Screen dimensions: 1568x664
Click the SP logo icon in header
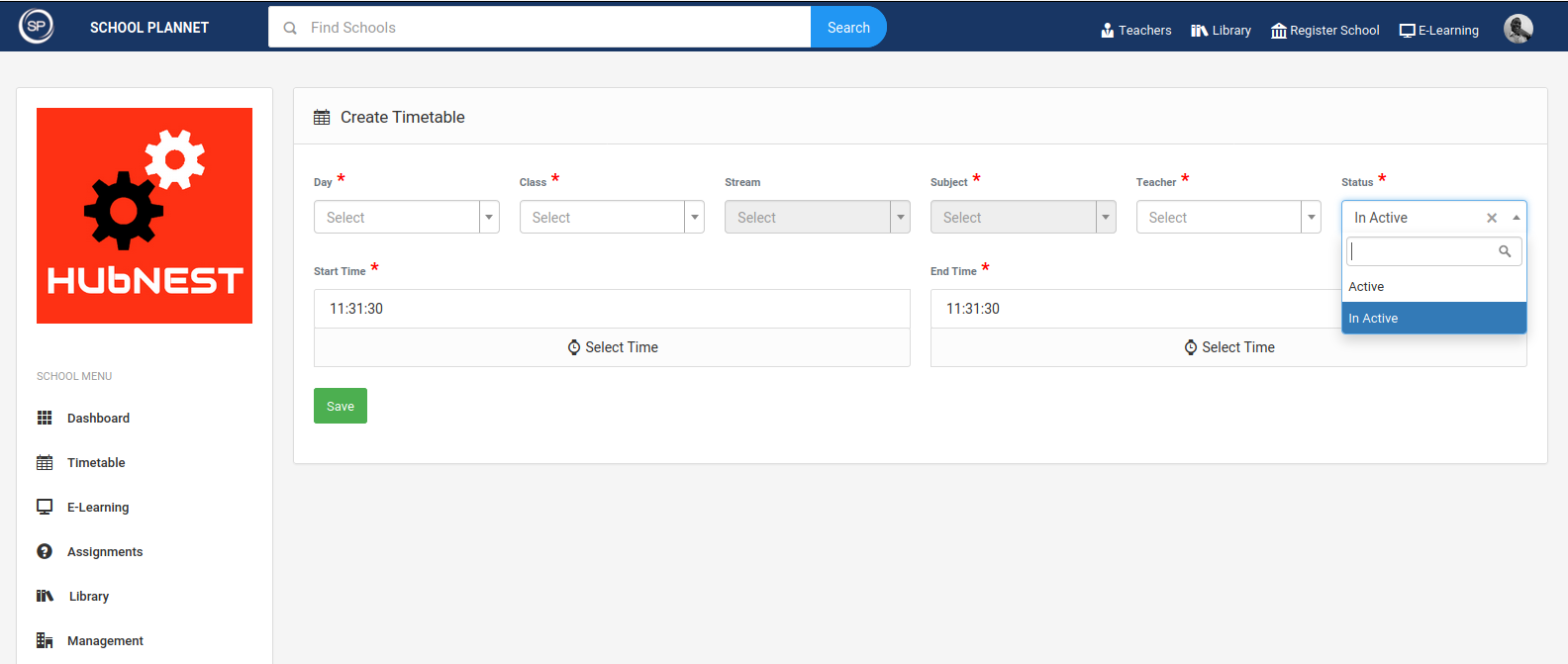coord(37,26)
